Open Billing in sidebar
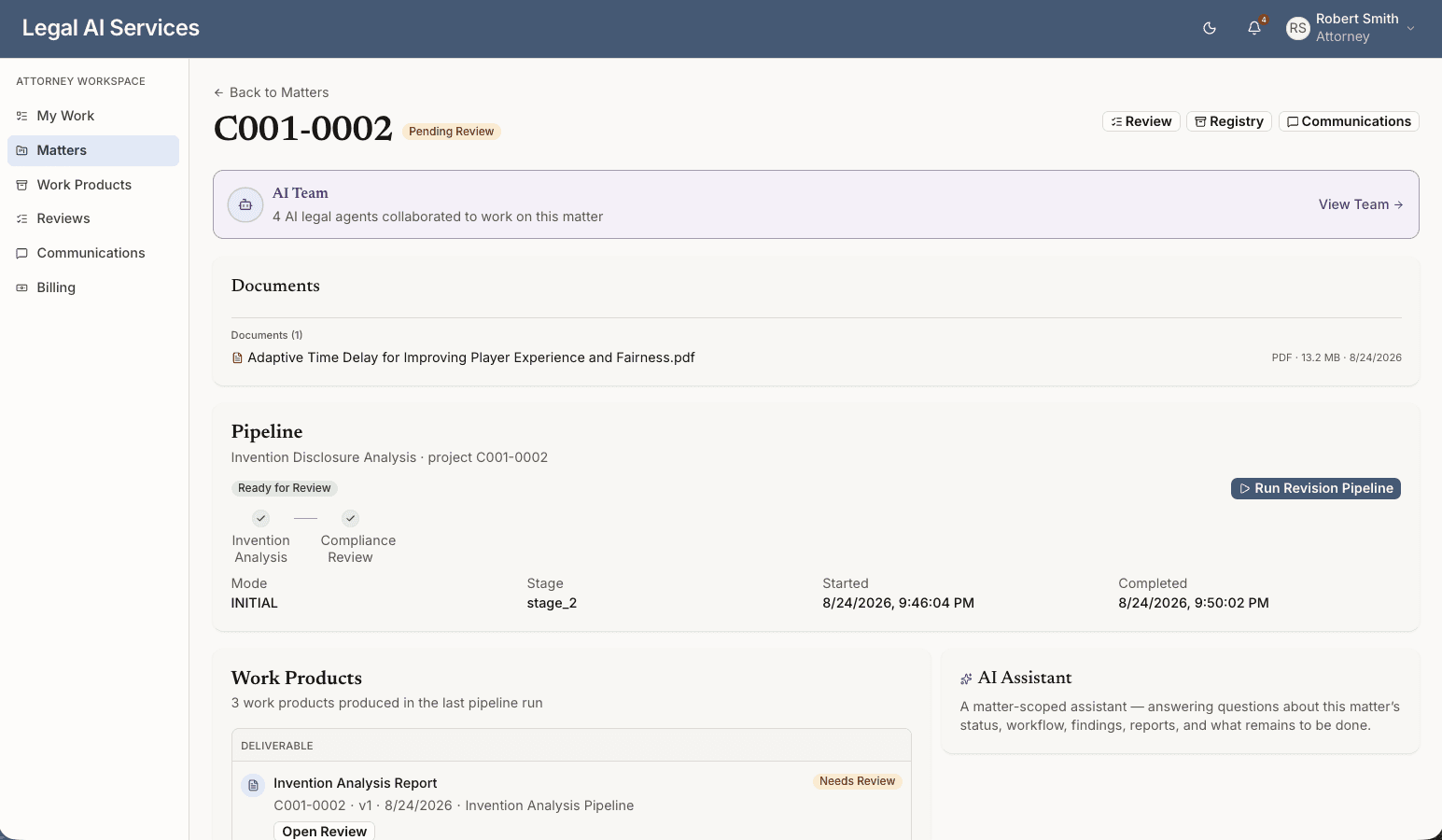 point(93,287)
